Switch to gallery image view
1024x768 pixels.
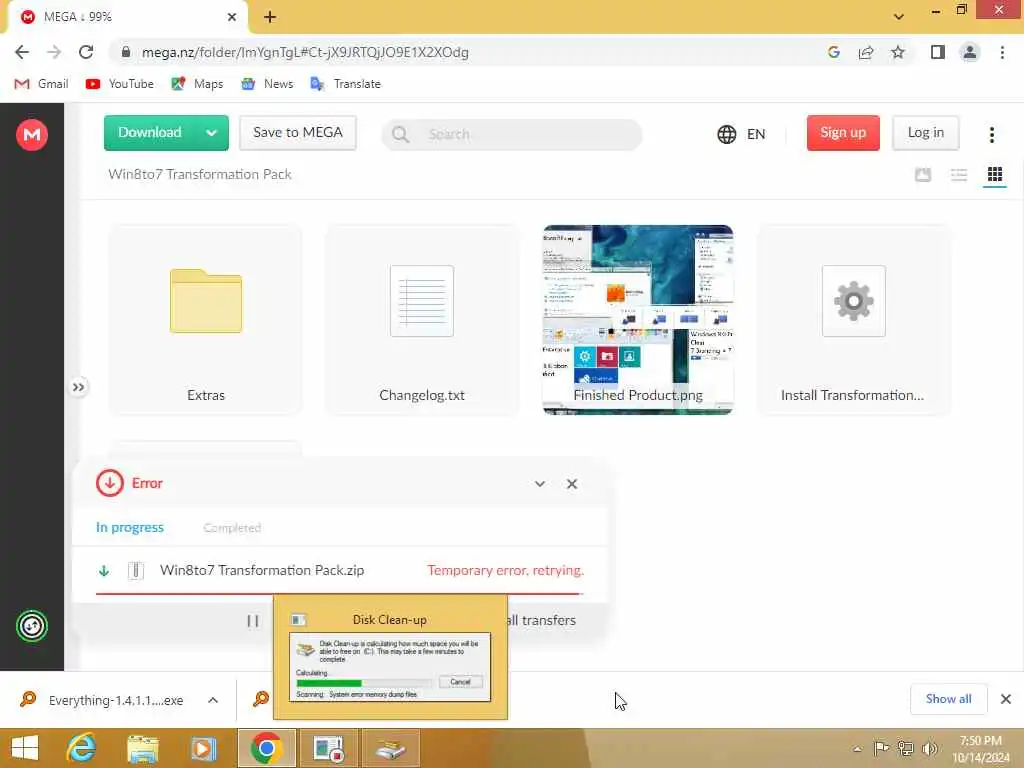pyautogui.click(x=923, y=174)
